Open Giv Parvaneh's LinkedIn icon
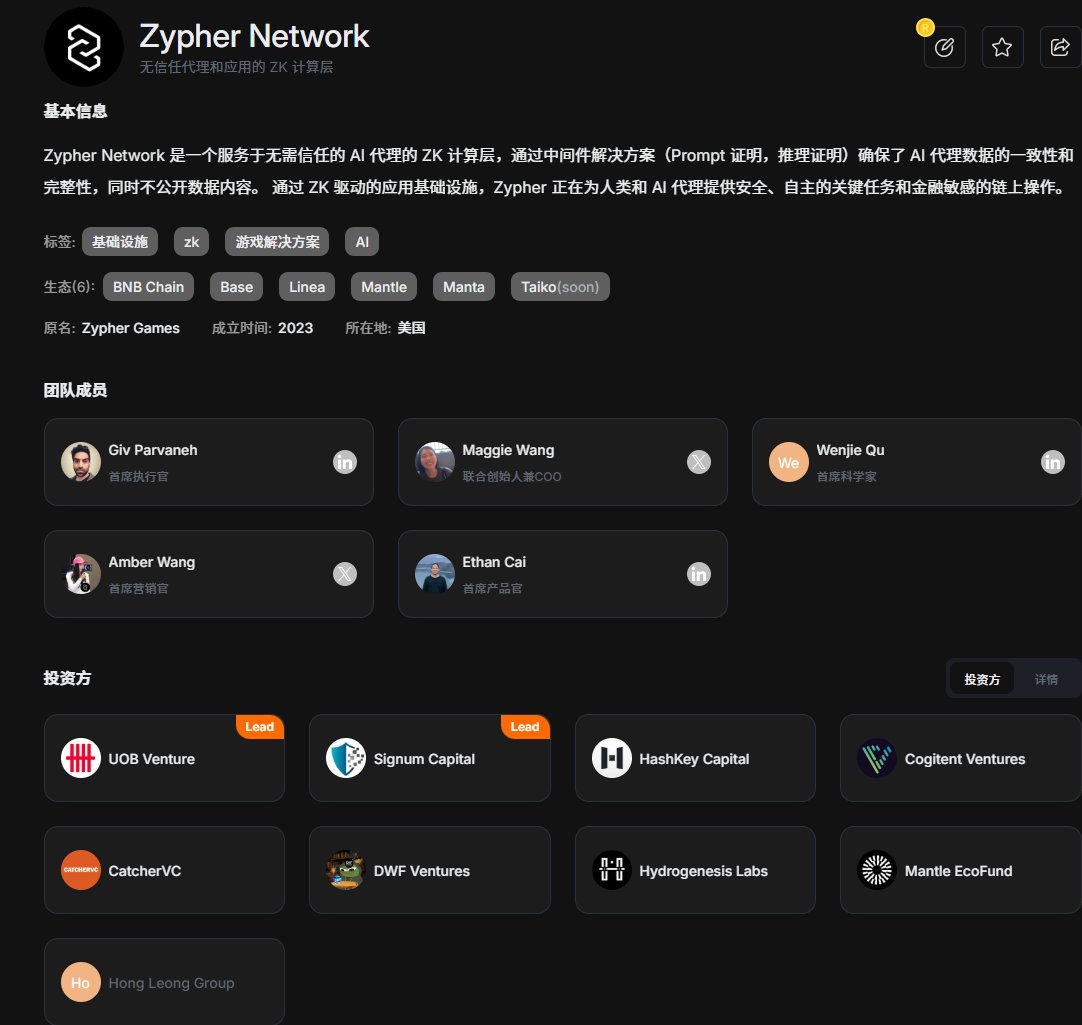Screen dimensions: 1082x1025 tap(344, 462)
